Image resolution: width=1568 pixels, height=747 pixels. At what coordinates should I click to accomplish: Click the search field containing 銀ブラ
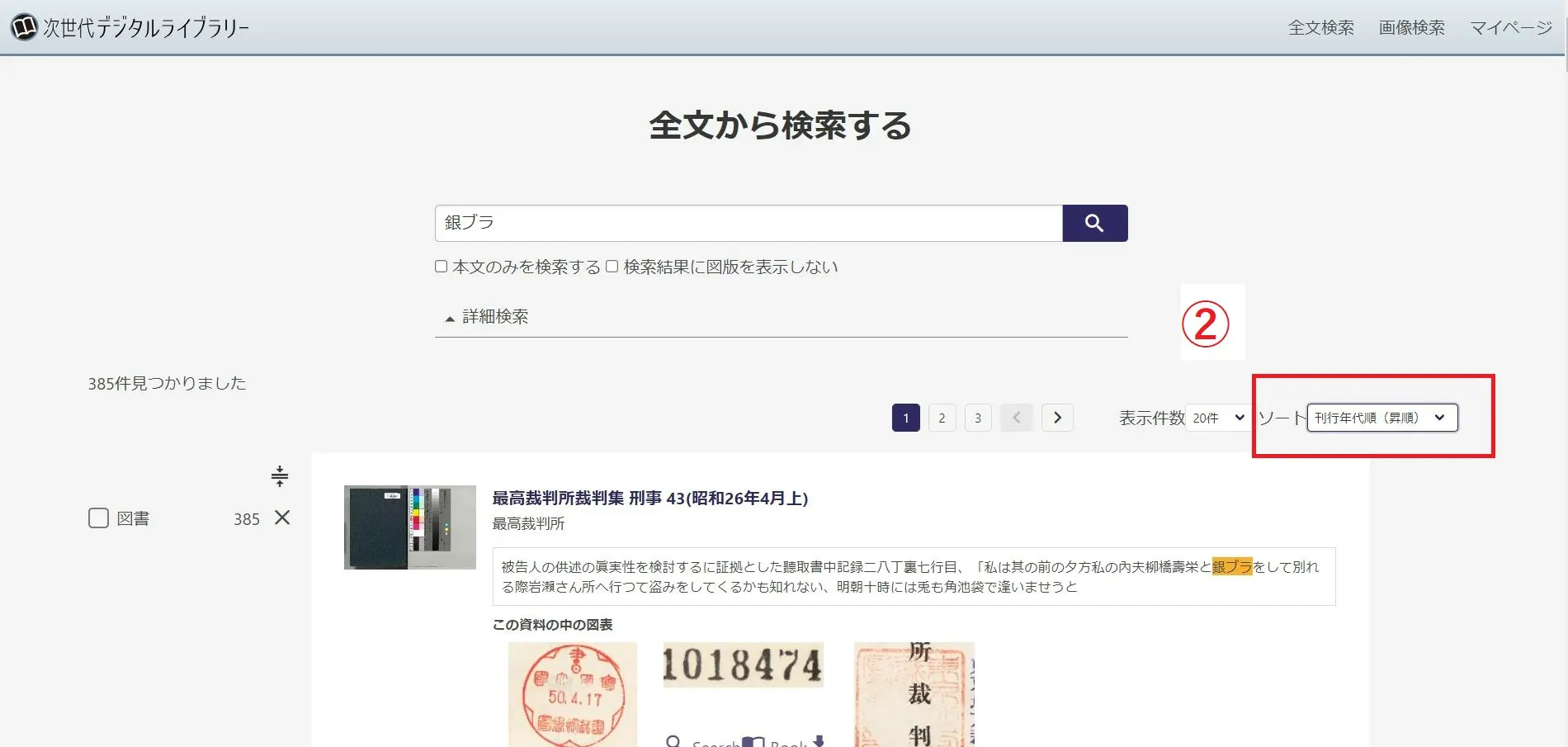[748, 223]
